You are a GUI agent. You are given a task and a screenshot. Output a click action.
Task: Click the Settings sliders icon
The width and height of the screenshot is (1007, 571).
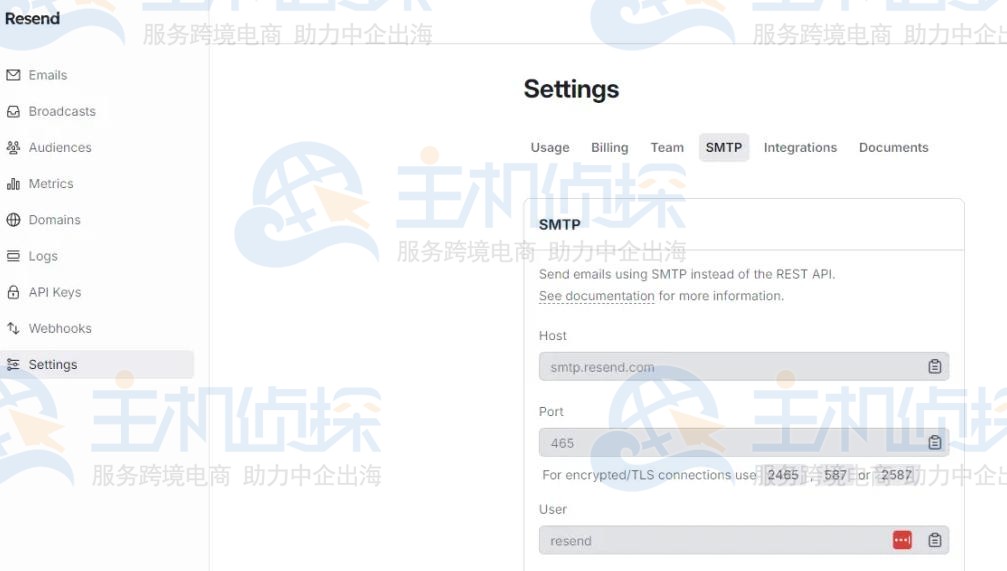click(x=13, y=364)
